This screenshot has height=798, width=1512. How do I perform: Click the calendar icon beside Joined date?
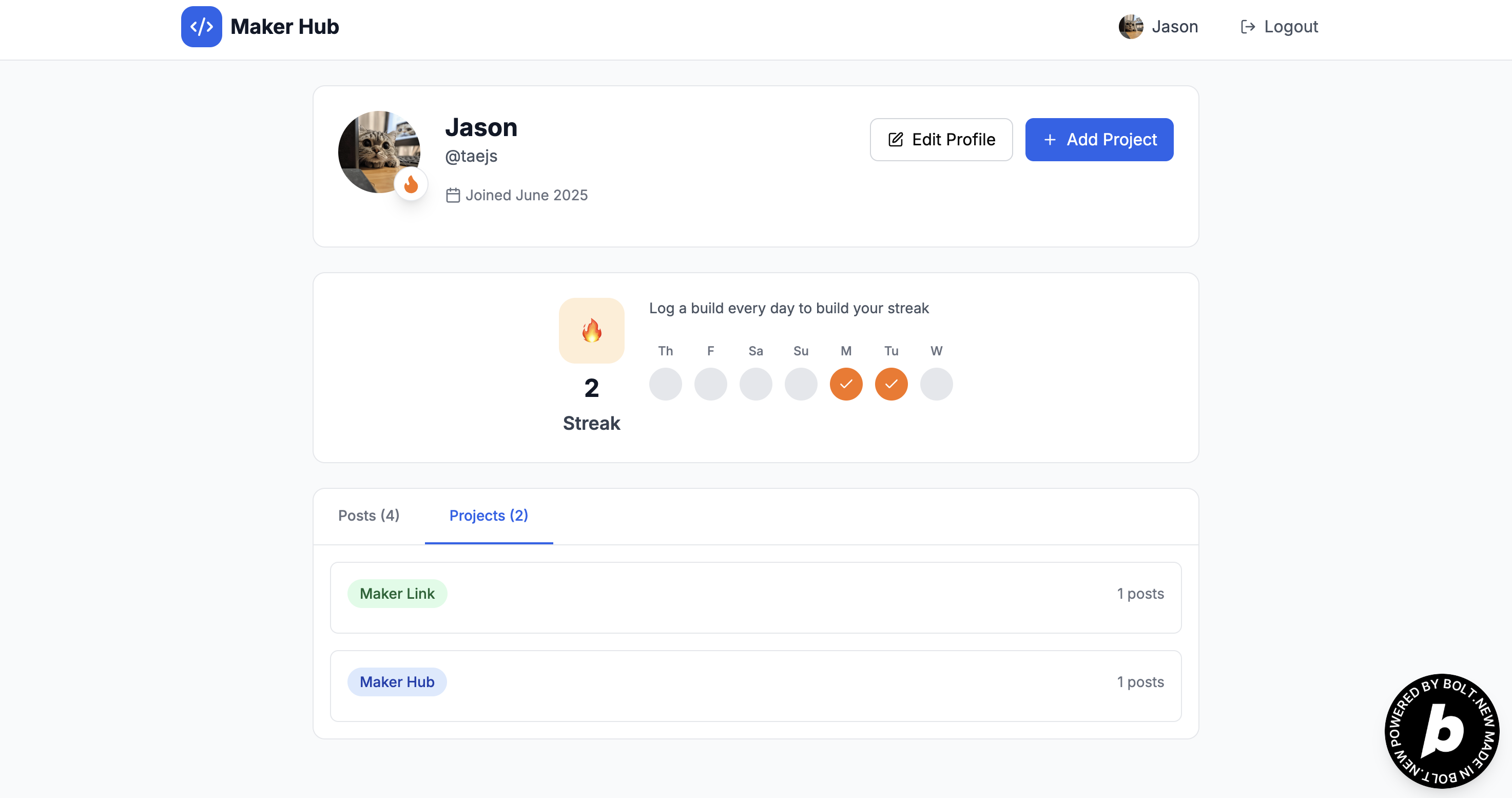pyautogui.click(x=453, y=195)
